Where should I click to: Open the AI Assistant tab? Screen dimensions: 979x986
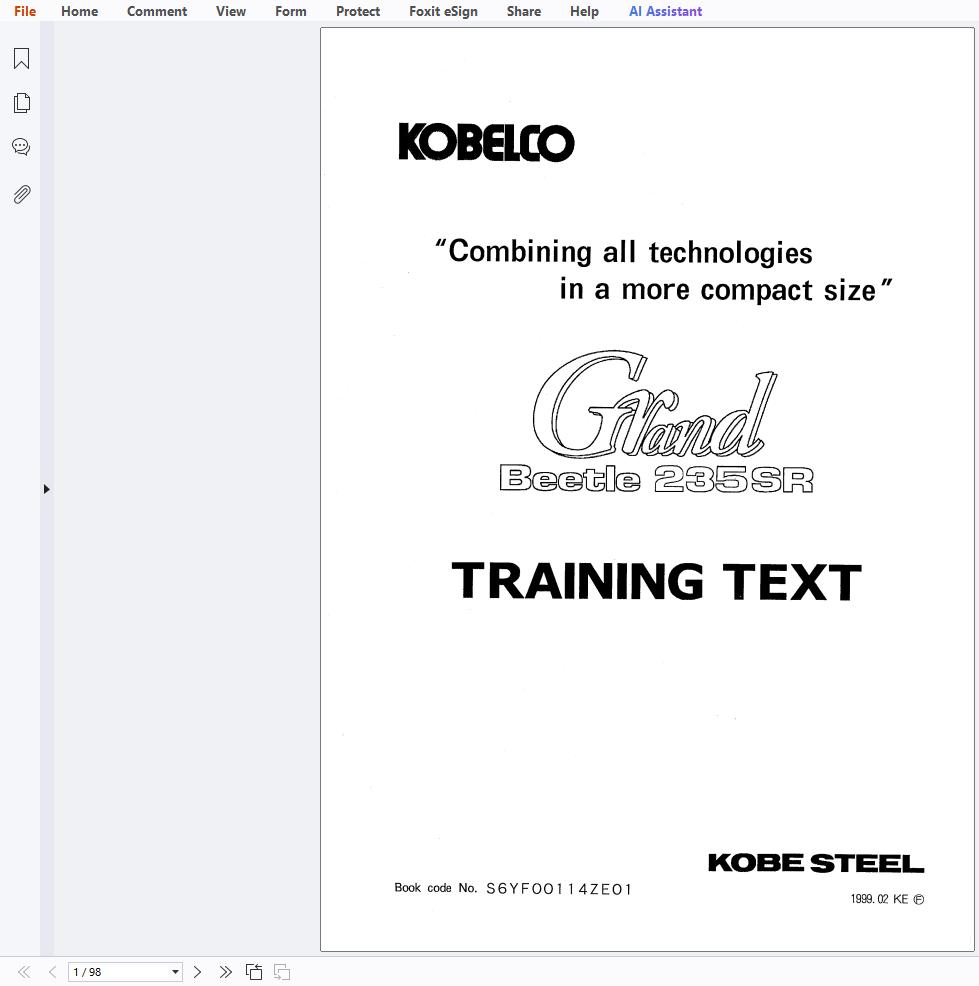pyautogui.click(x=665, y=11)
